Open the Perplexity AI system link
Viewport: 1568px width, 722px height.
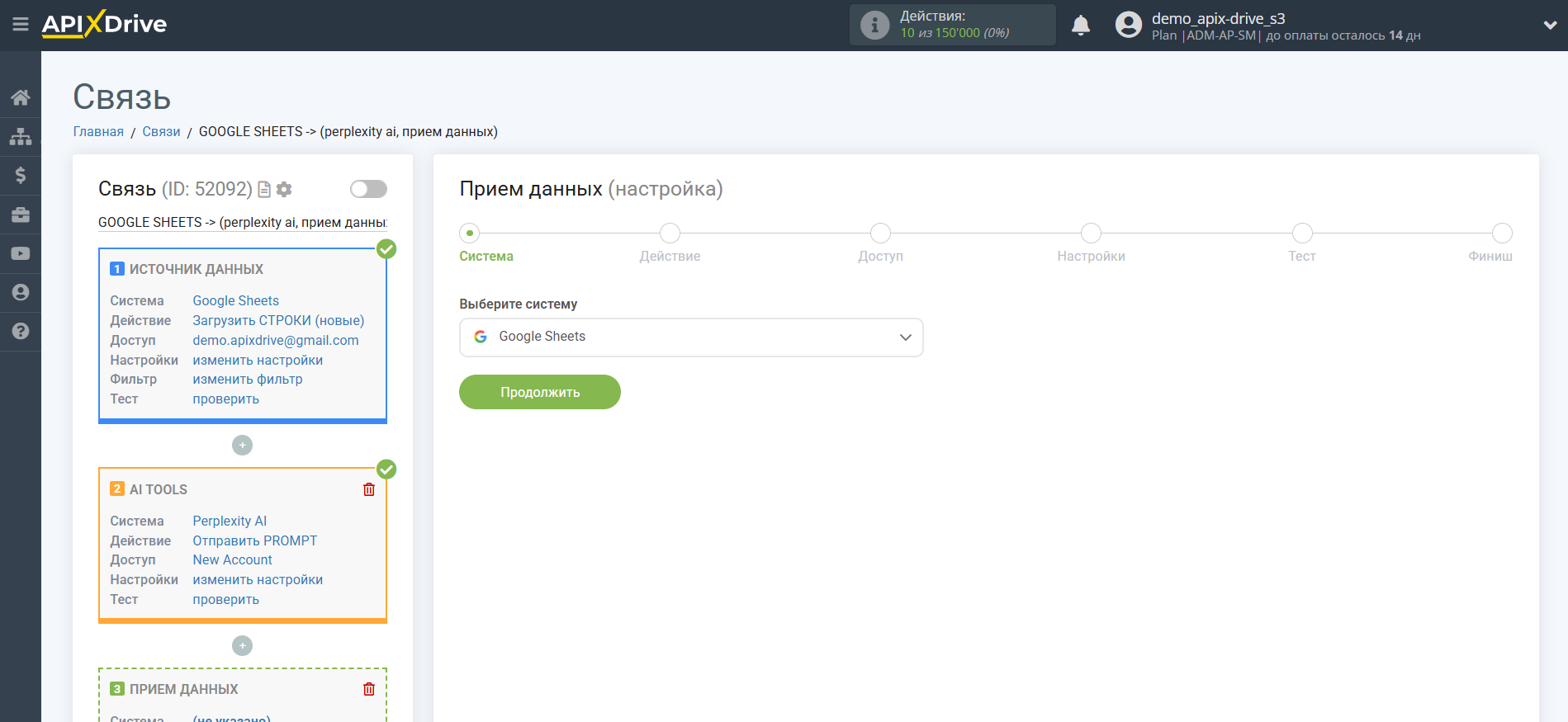tap(230, 521)
